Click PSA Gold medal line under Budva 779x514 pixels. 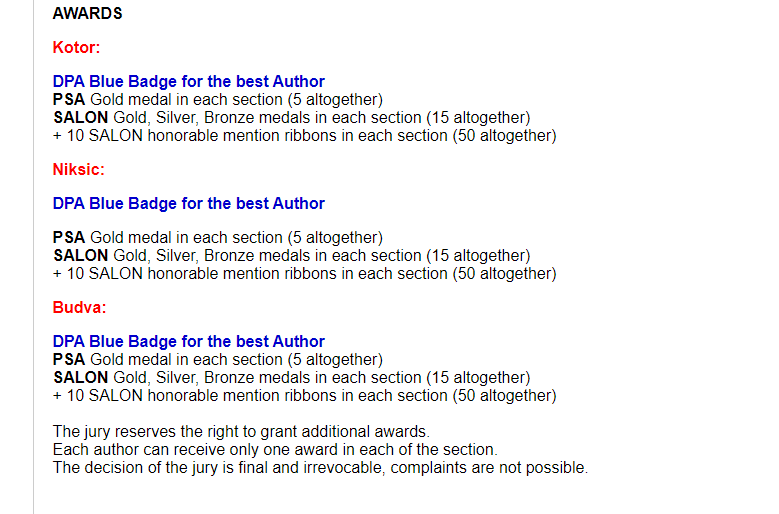[217, 359]
